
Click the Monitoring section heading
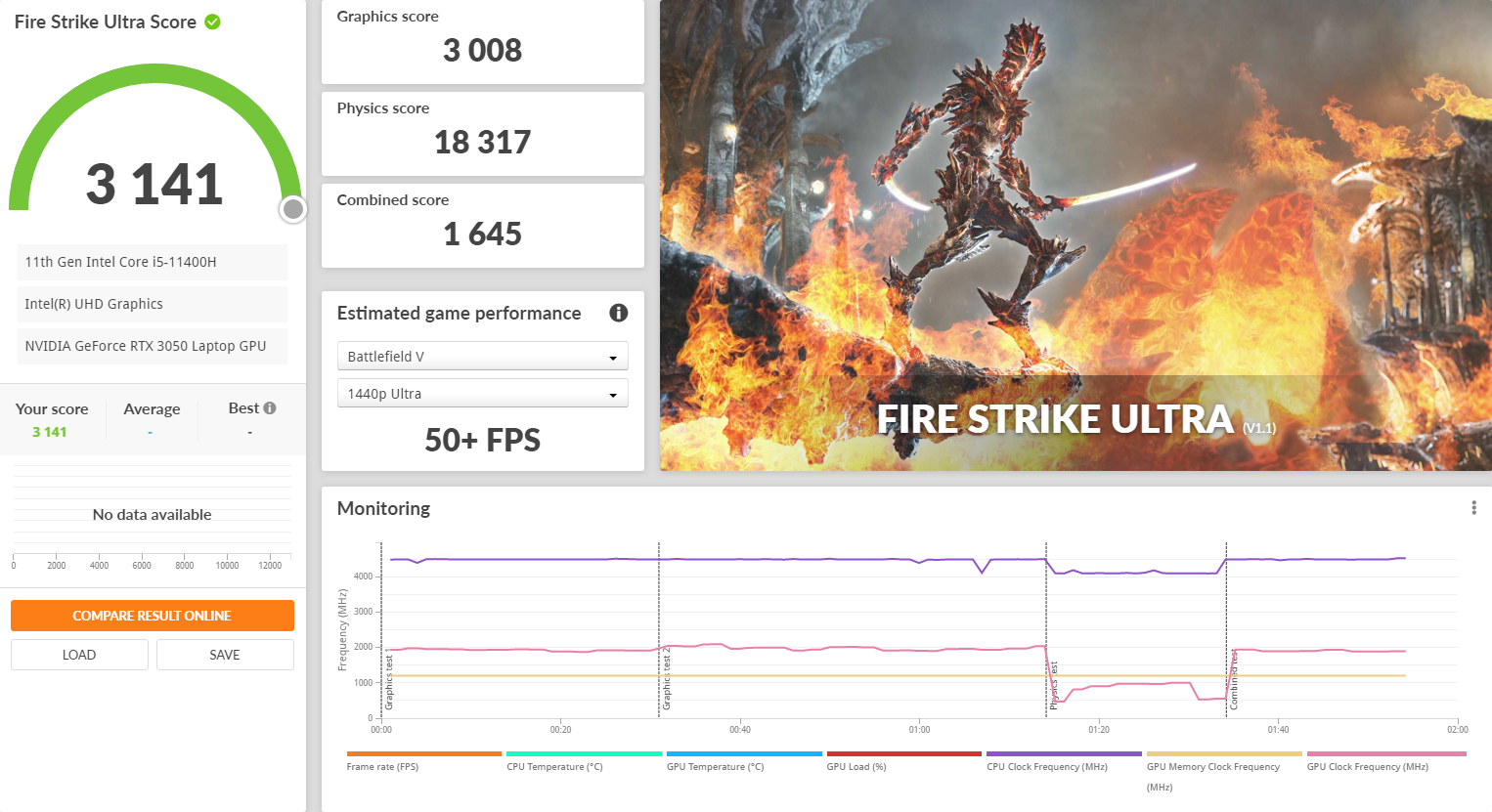(x=383, y=508)
